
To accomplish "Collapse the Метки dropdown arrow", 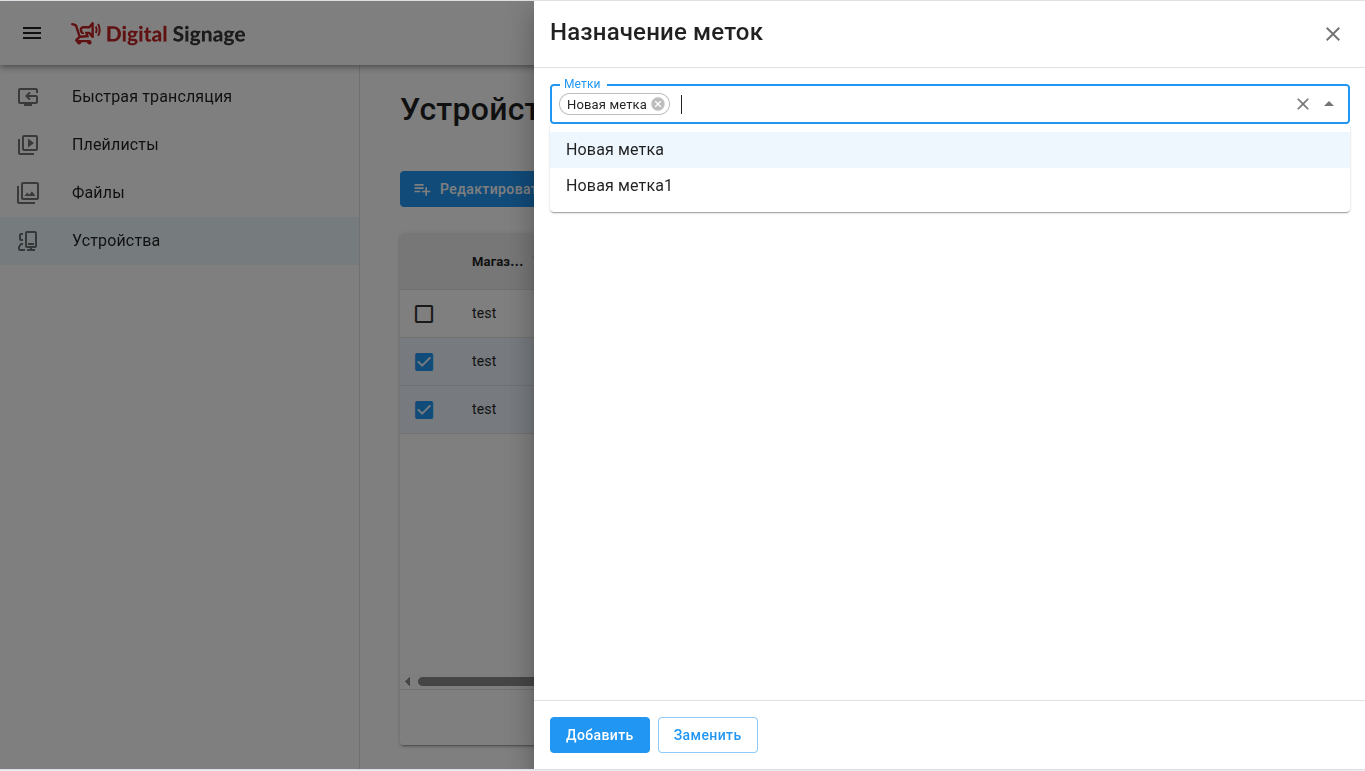I will [x=1329, y=104].
